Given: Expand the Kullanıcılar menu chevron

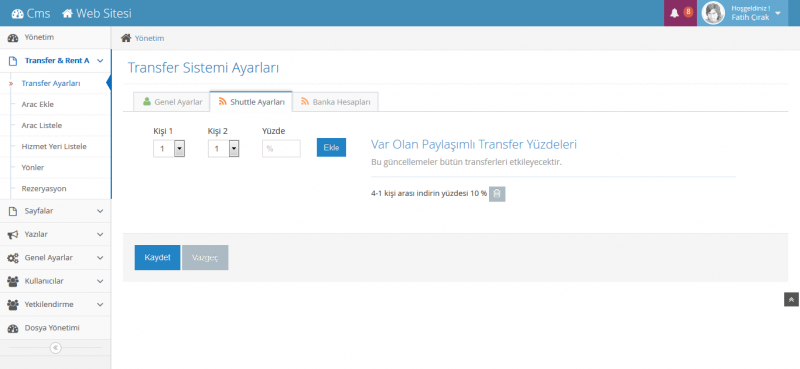Looking at the screenshot, I should [x=100, y=281].
